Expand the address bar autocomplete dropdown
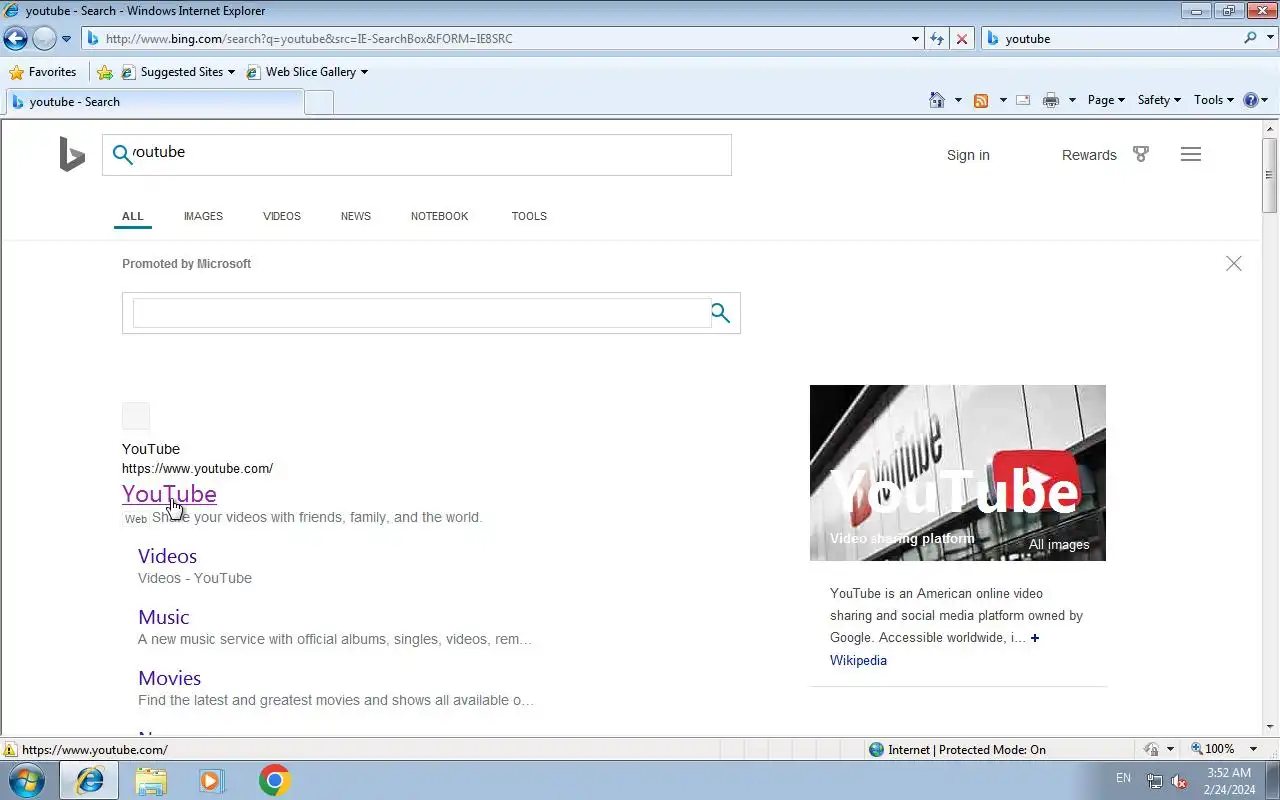Screen dimensions: 1280x800 [915, 39]
